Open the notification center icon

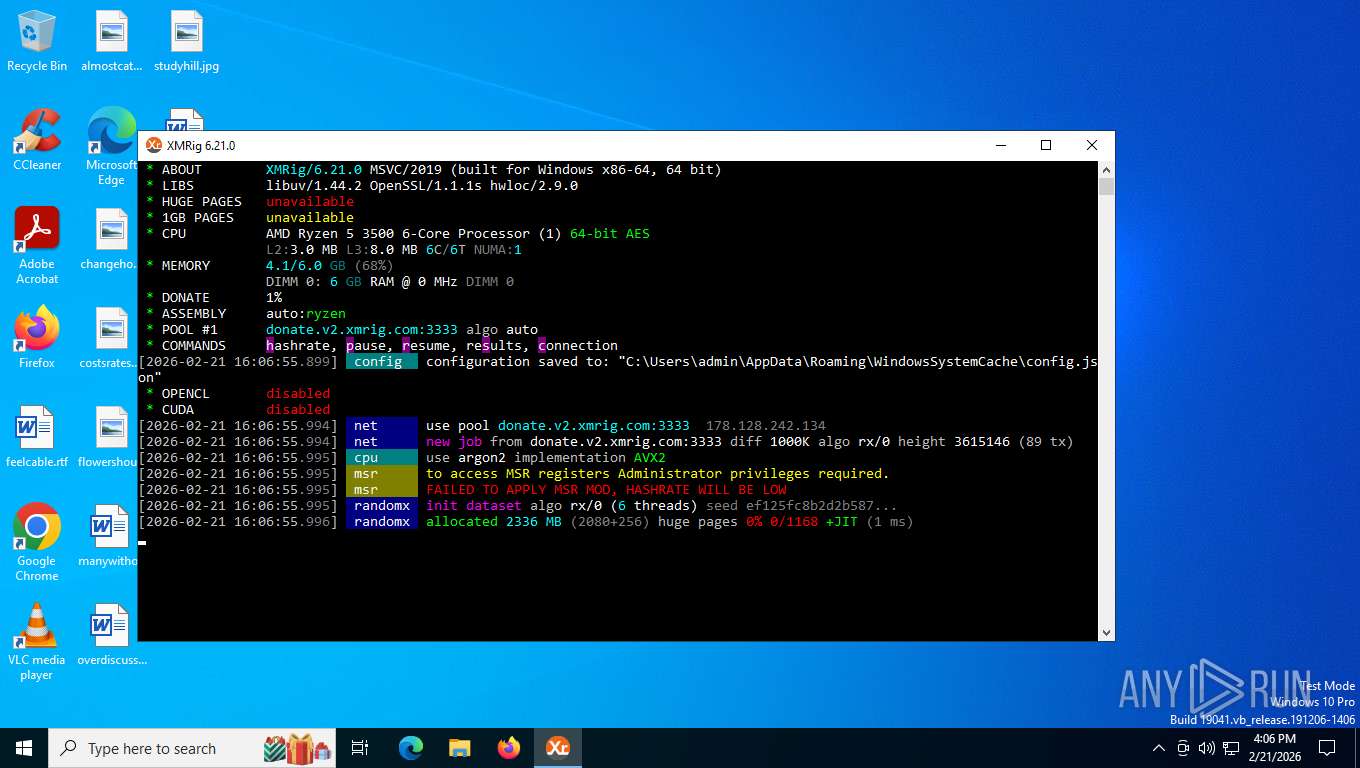(x=1327, y=748)
